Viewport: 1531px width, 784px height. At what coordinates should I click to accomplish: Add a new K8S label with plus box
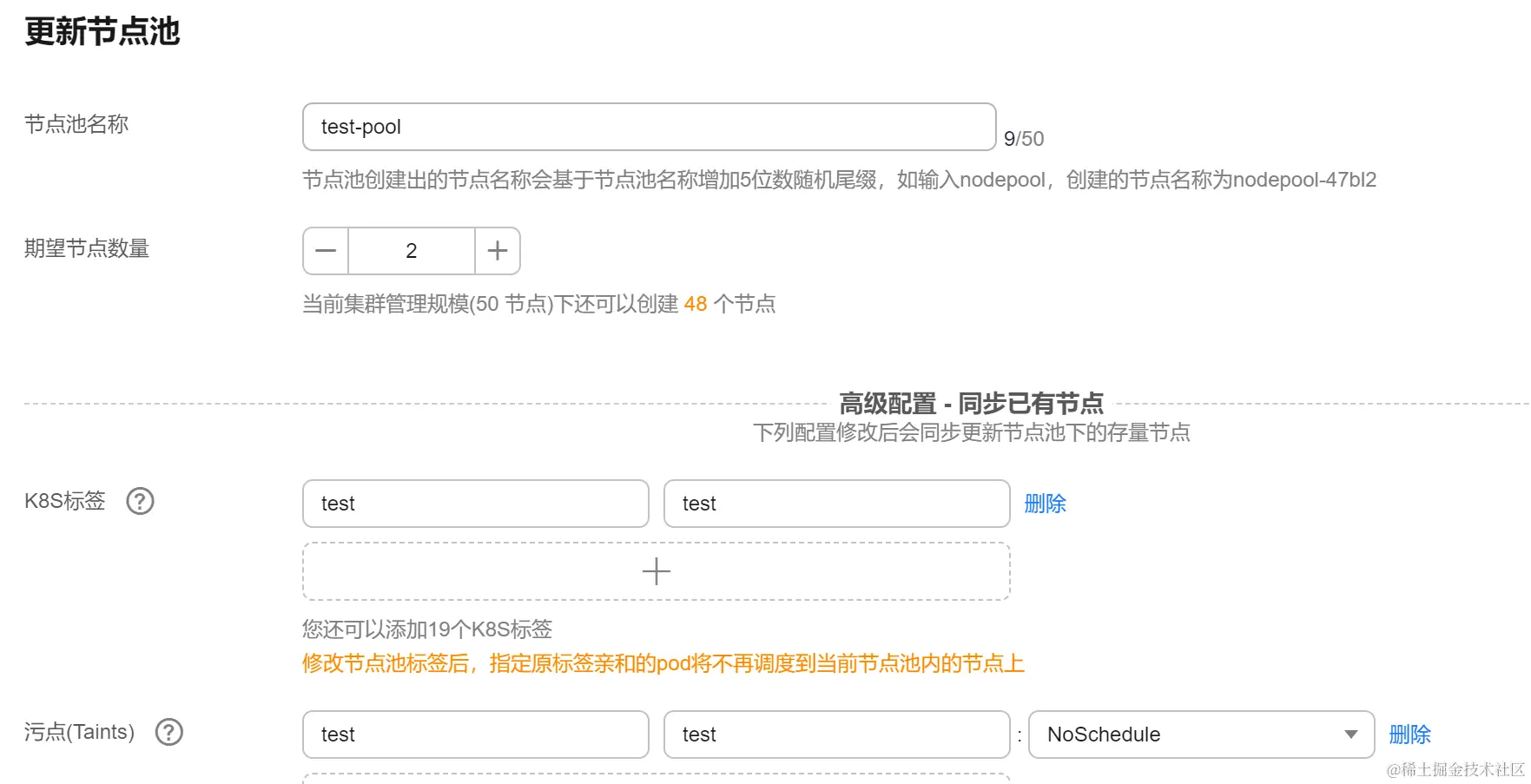pos(657,571)
